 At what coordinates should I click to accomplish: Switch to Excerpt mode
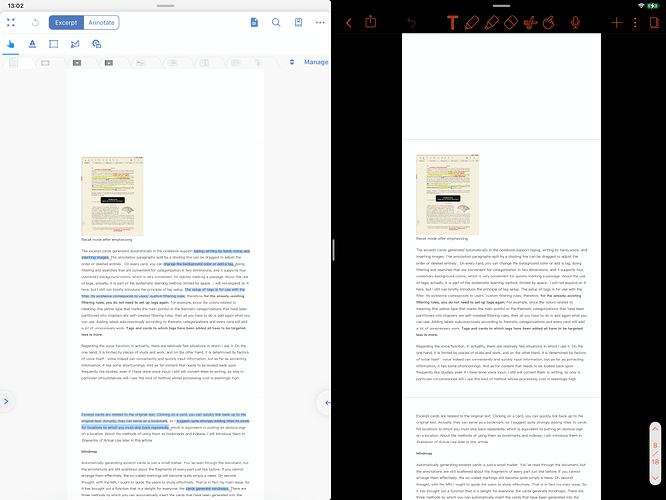coord(66,23)
